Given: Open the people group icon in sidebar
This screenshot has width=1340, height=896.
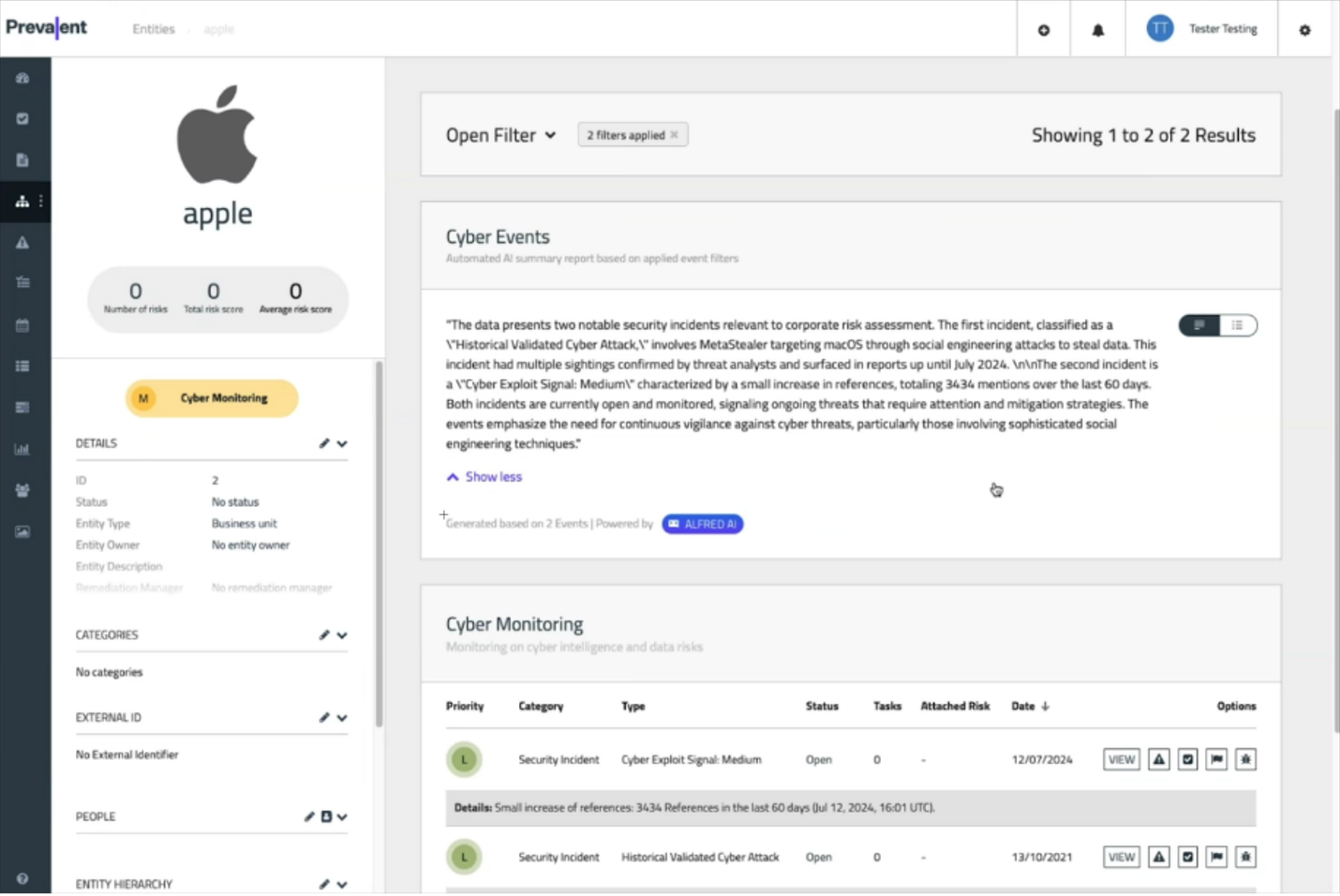Looking at the screenshot, I should (22, 490).
